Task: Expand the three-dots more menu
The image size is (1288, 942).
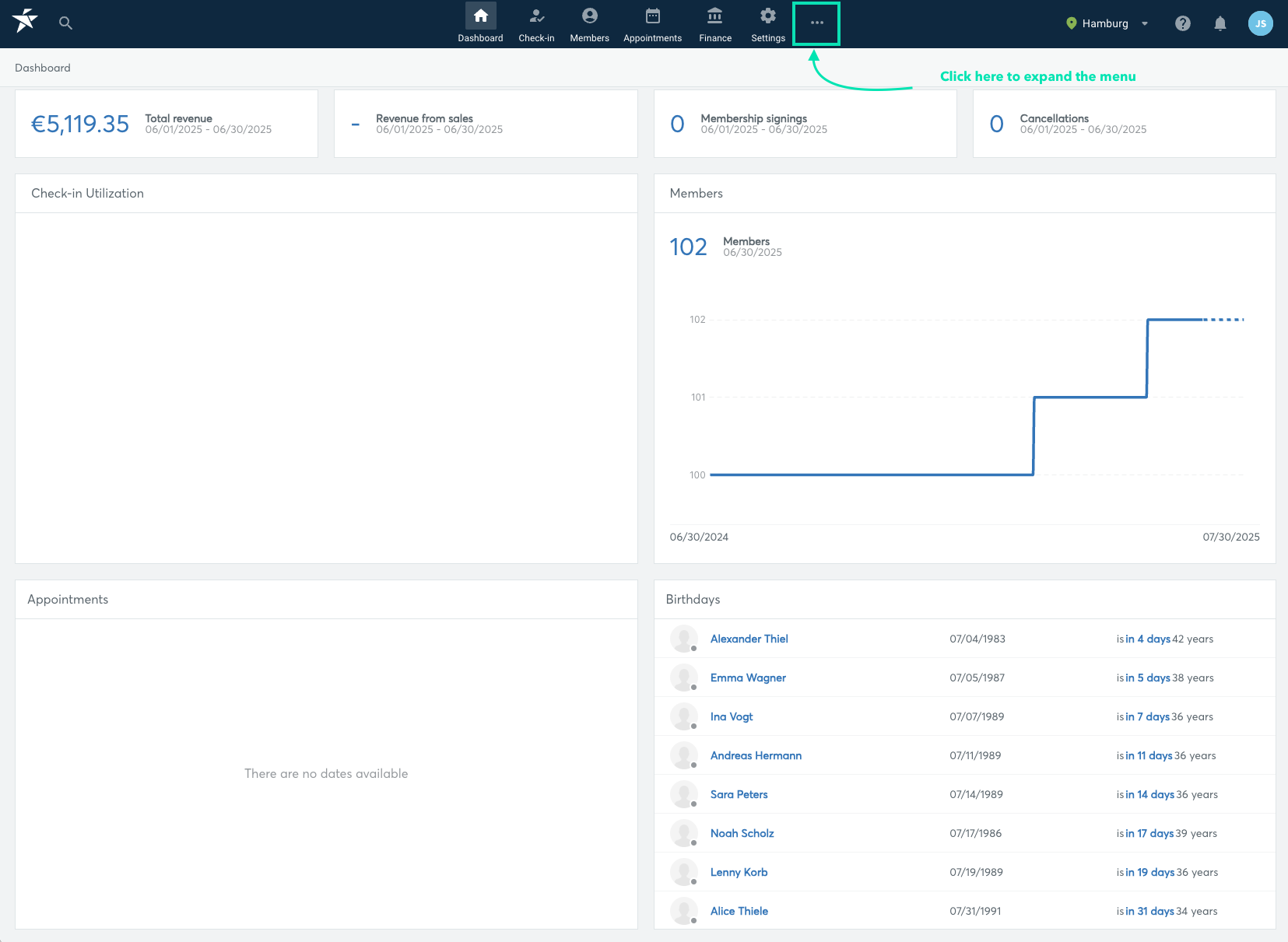Action: (816, 23)
